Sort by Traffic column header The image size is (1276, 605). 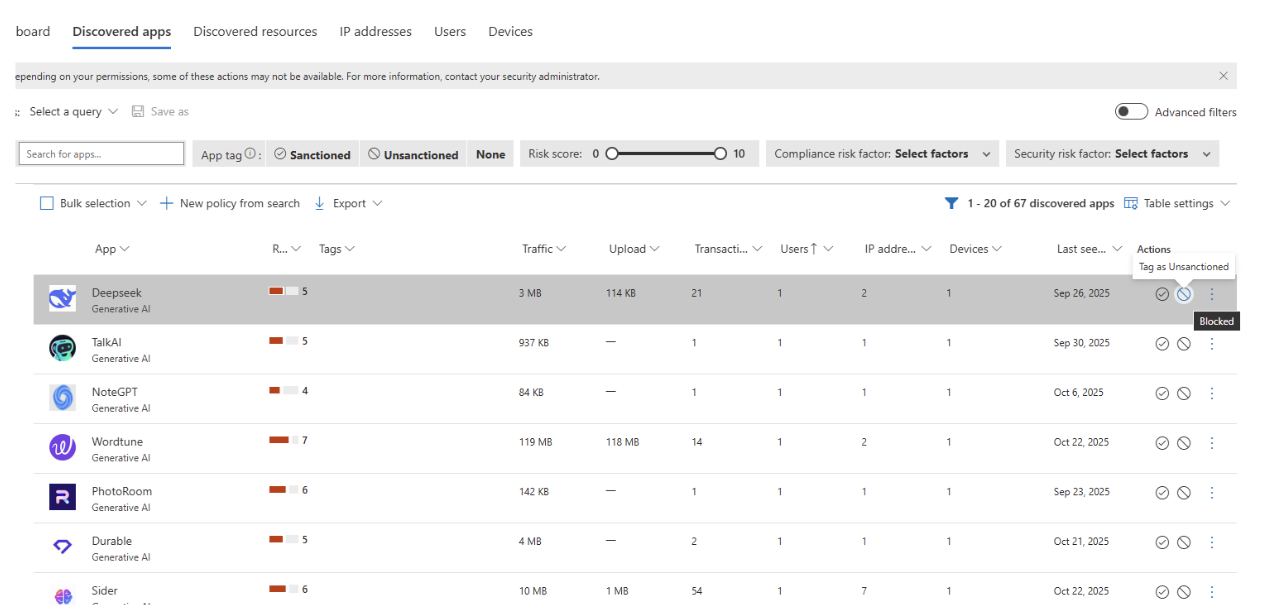[x=544, y=249]
